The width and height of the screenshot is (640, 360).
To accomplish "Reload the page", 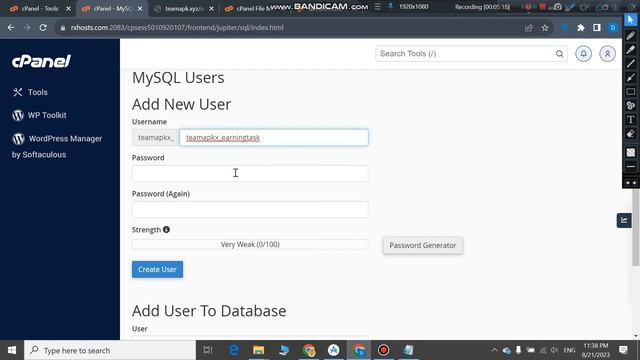I will 43,28.
